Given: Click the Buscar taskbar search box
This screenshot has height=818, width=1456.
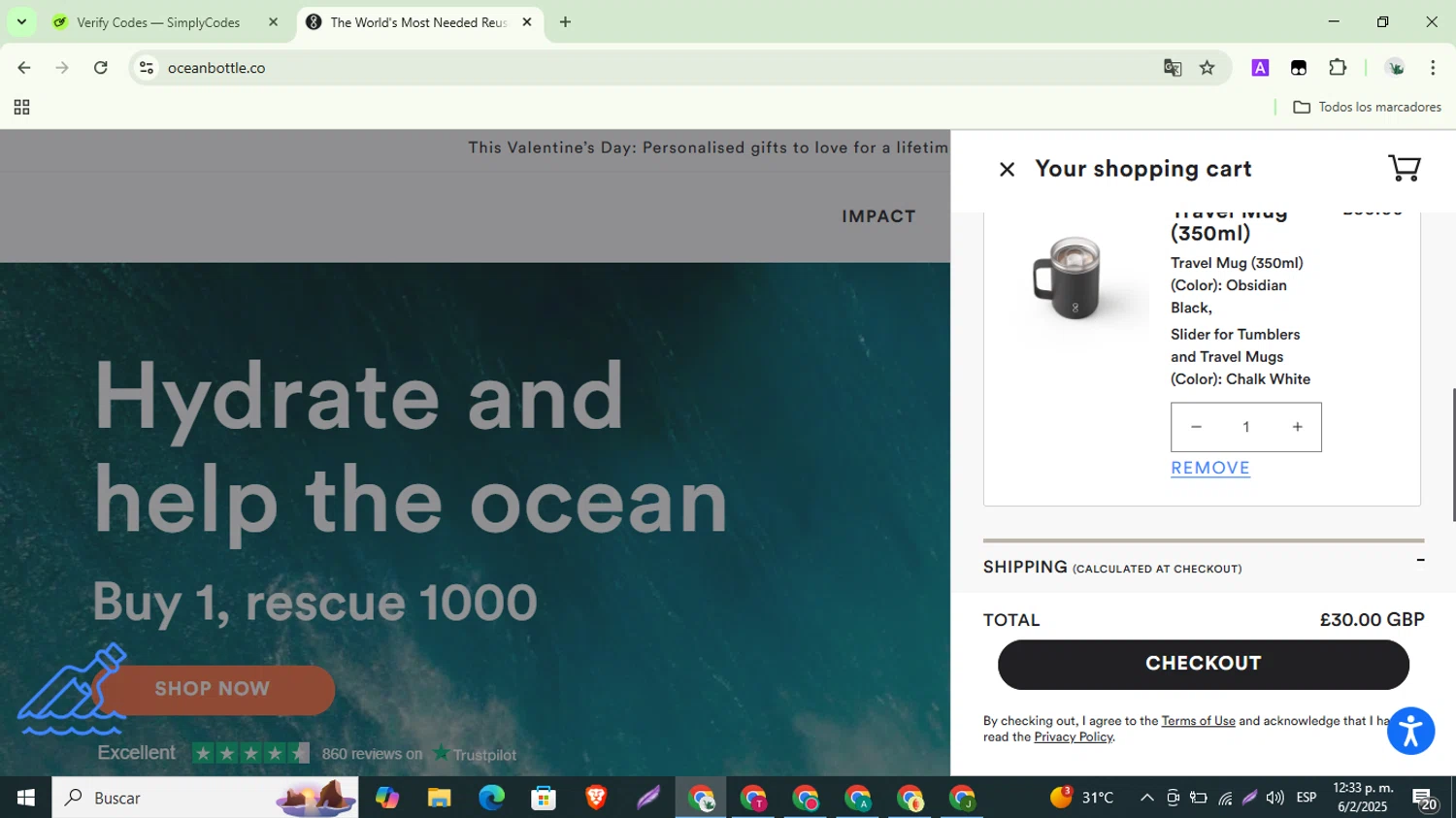Looking at the screenshot, I should (x=205, y=798).
